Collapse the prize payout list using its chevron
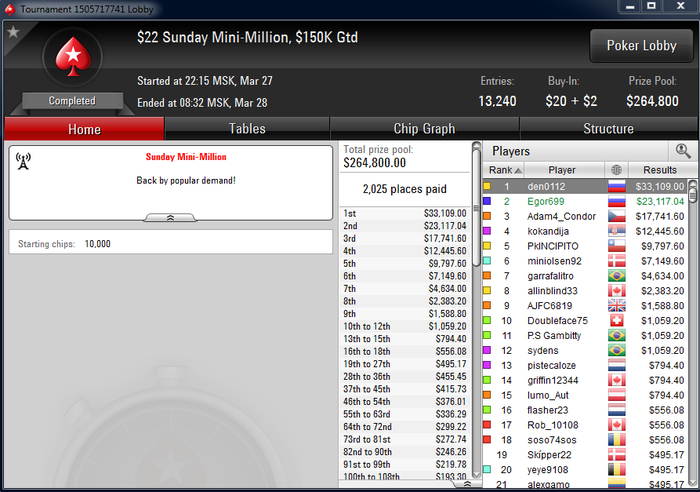 coord(467,484)
